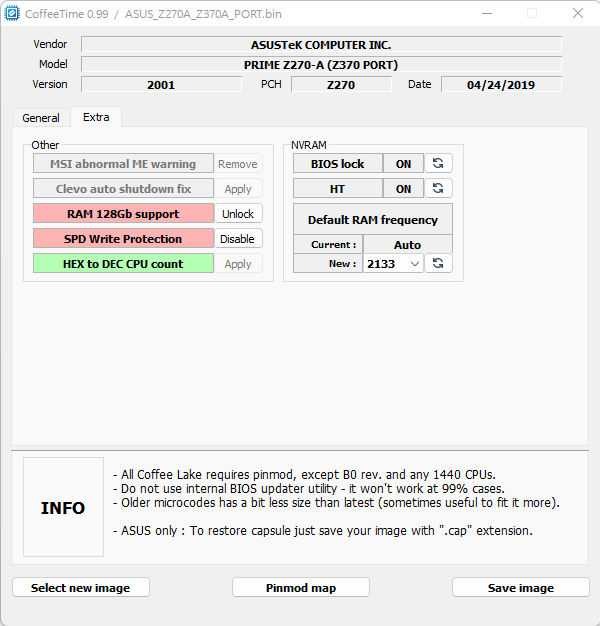The image size is (600, 626).
Task: Click the red RAM 128Gb support label
Action: coord(123,214)
